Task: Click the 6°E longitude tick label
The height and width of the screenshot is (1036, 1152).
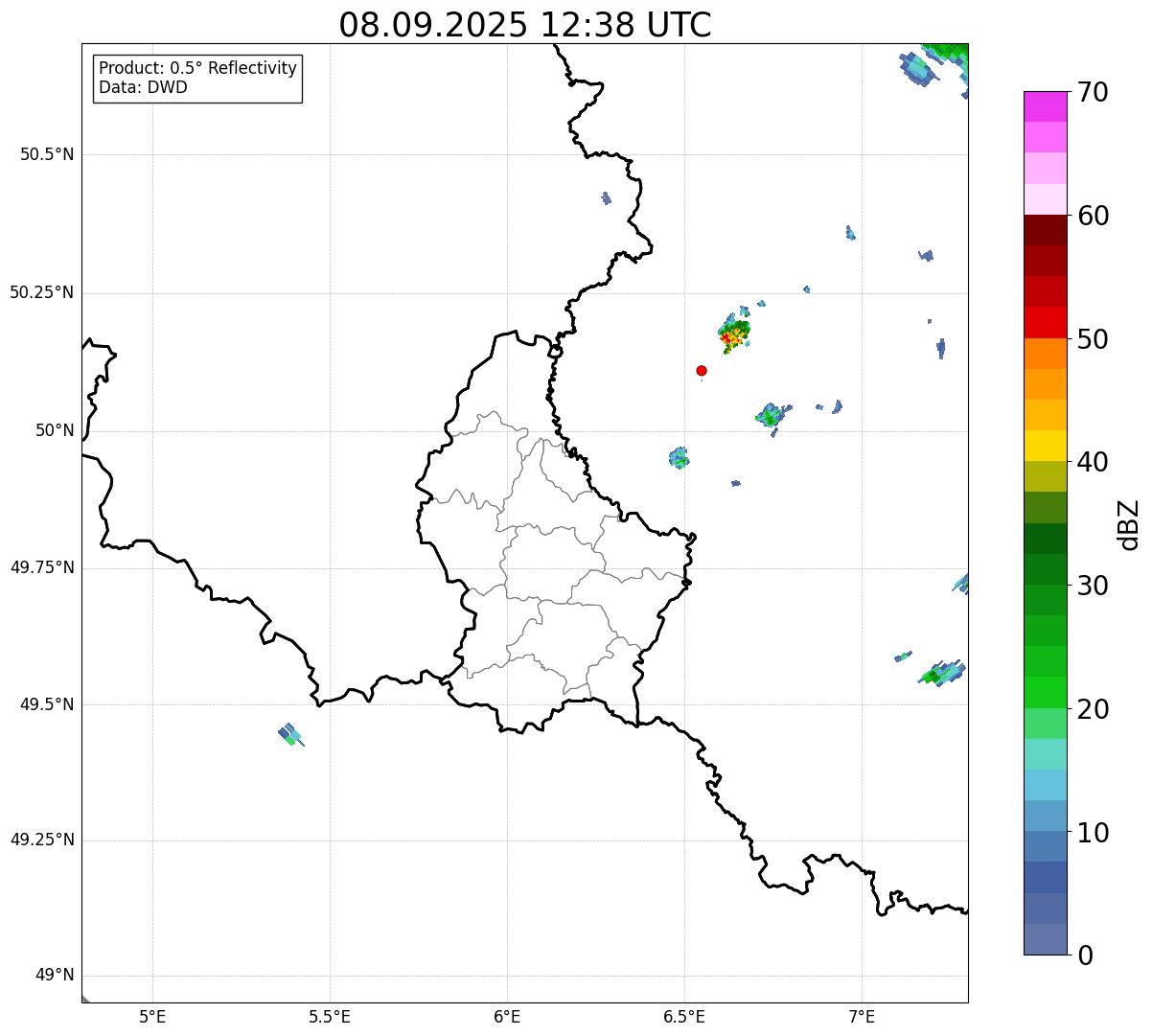Action: [507, 1016]
